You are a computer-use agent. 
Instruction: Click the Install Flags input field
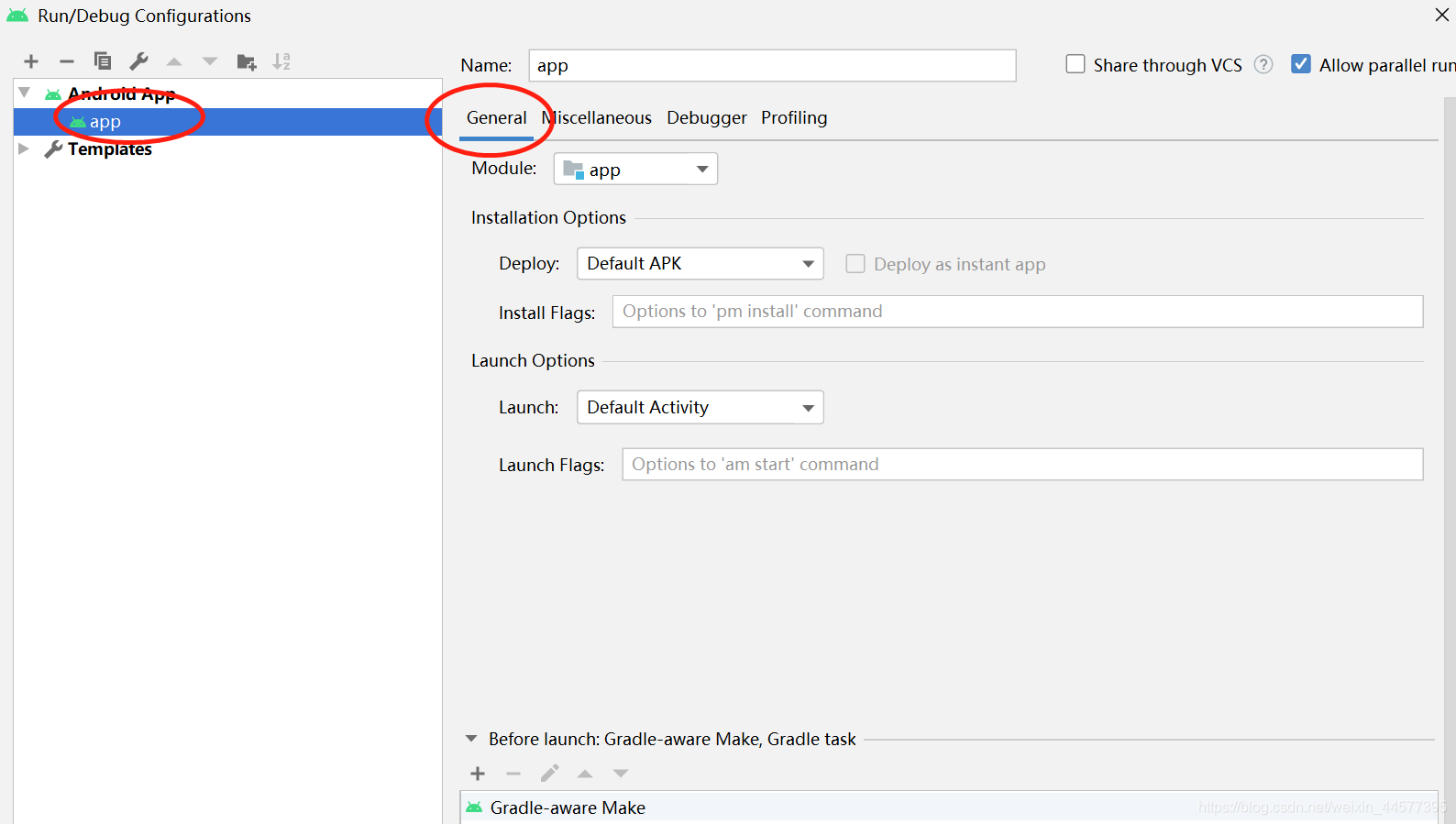click(x=1018, y=312)
